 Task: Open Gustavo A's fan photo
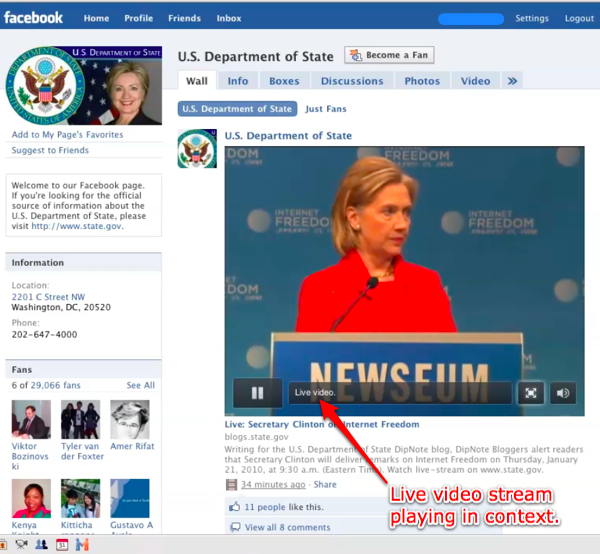click(130, 498)
